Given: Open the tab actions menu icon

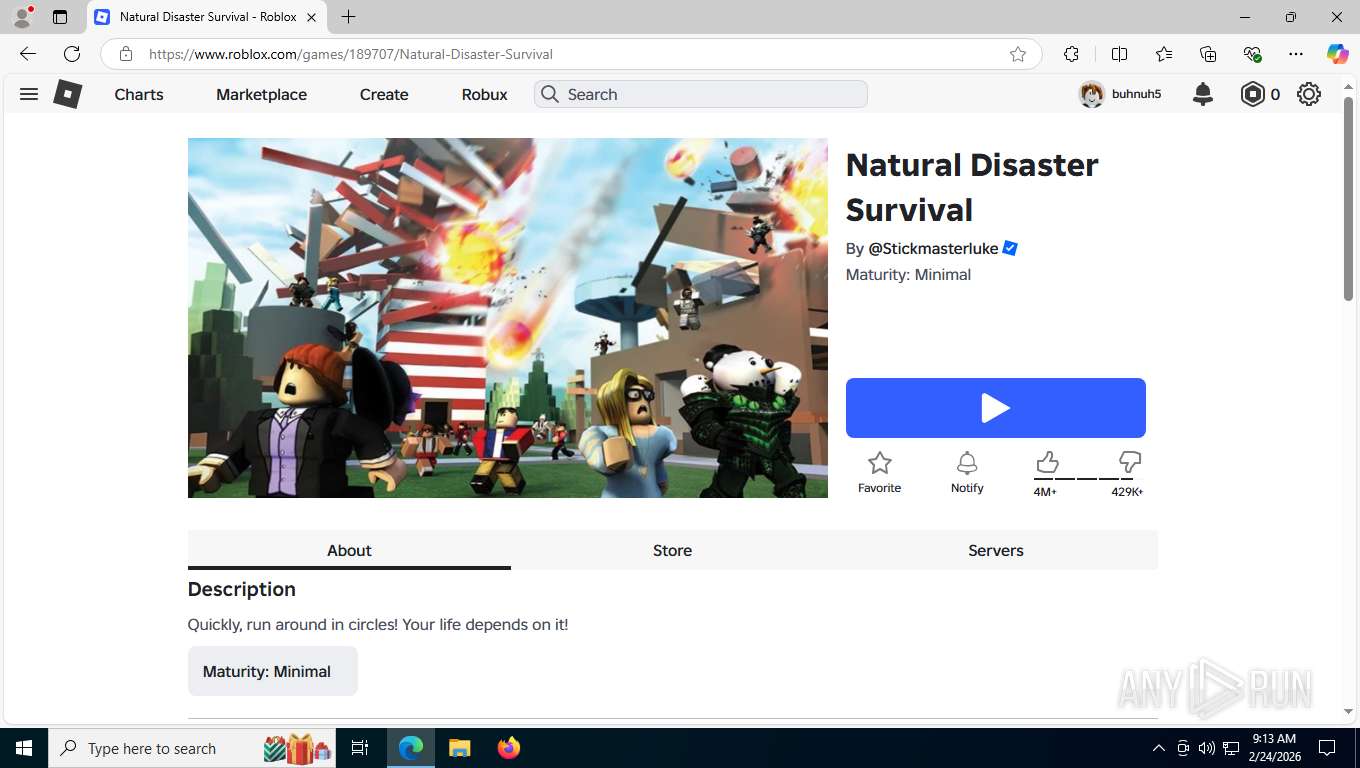Looking at the screenshot, I should (x=60, y=17).
